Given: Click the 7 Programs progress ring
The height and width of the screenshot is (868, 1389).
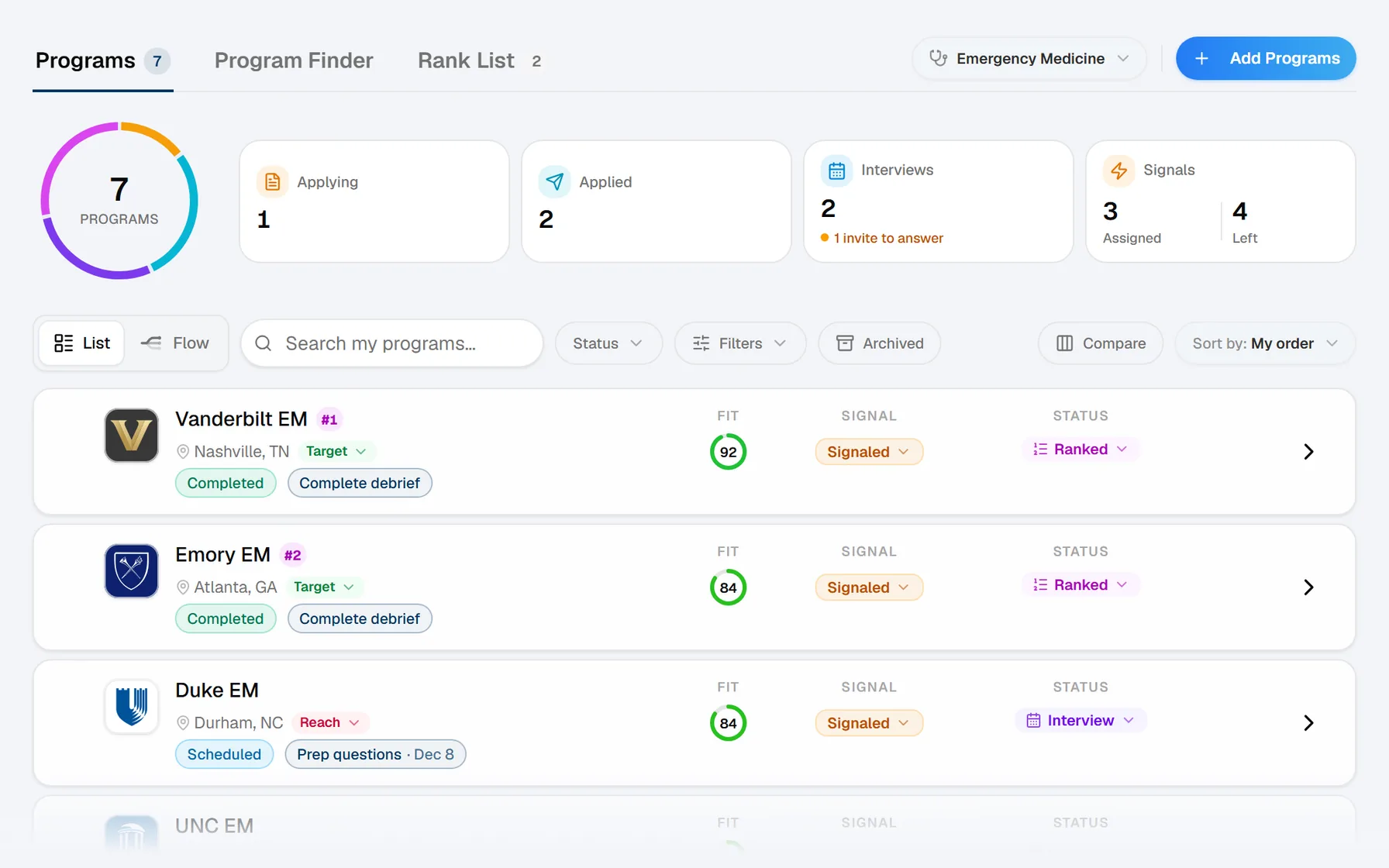Looking at the screenshot, I should coord(119,201).
